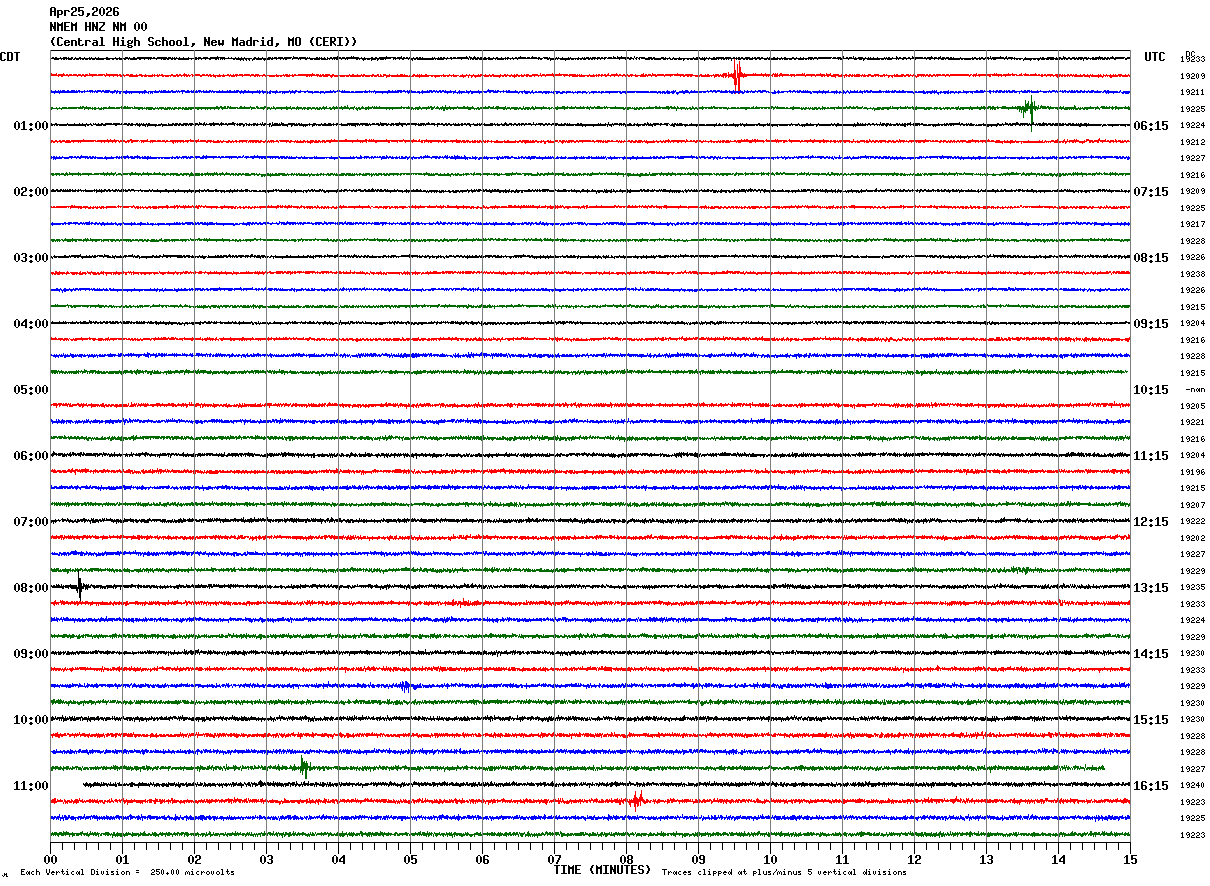Click the 10:15 UTC time label
The image size is (1210, 886).
coord(1151,390)
